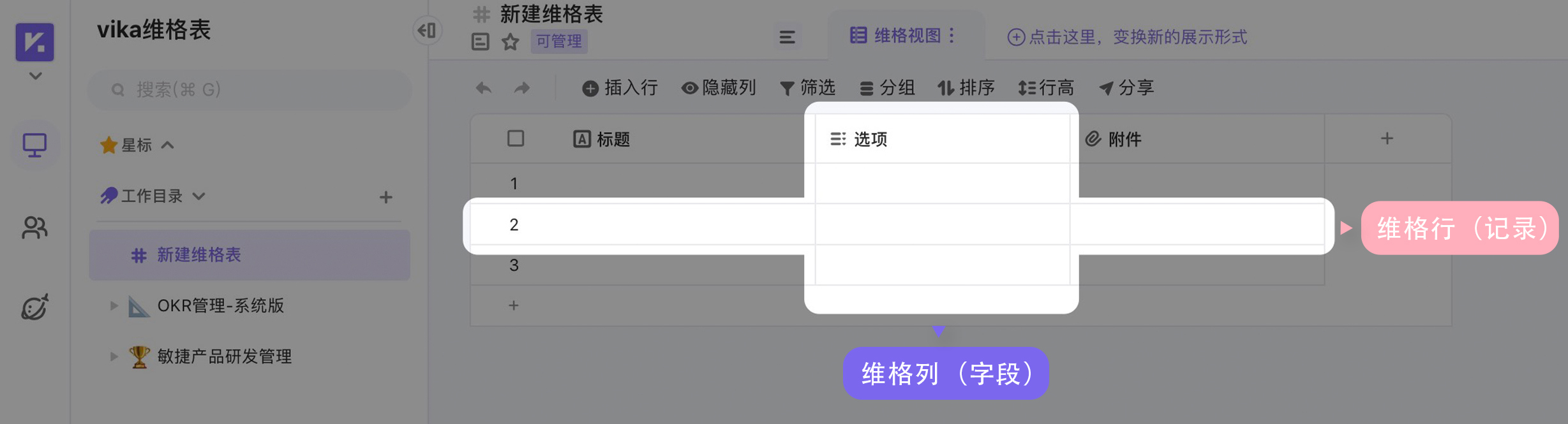
Task: Click the 分享 share button
Action: tap(1126, 88)
